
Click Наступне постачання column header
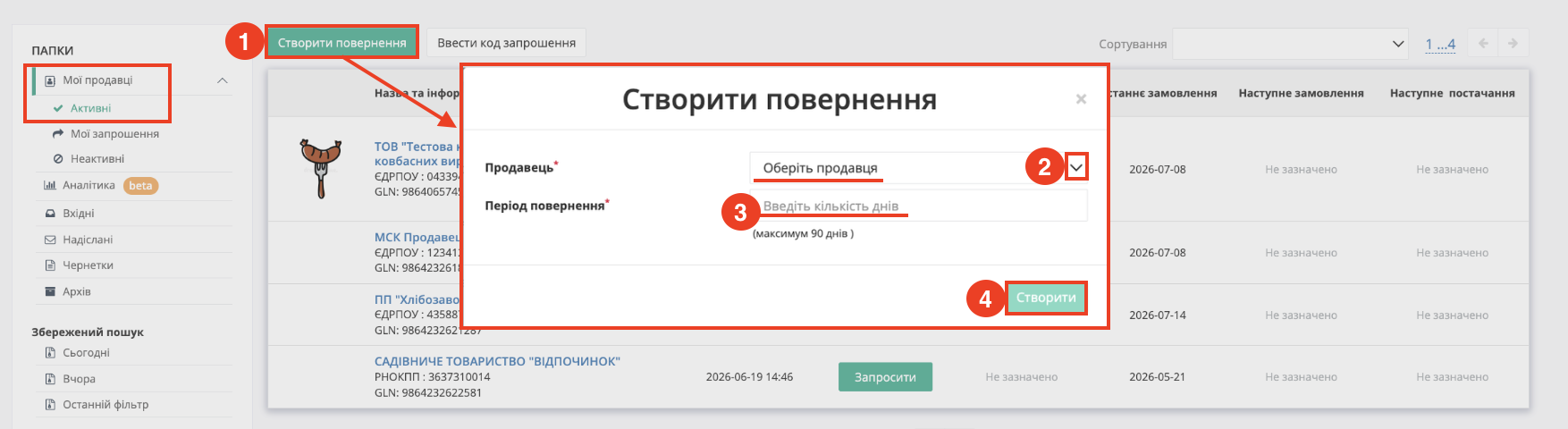[x=1452, y=93]
